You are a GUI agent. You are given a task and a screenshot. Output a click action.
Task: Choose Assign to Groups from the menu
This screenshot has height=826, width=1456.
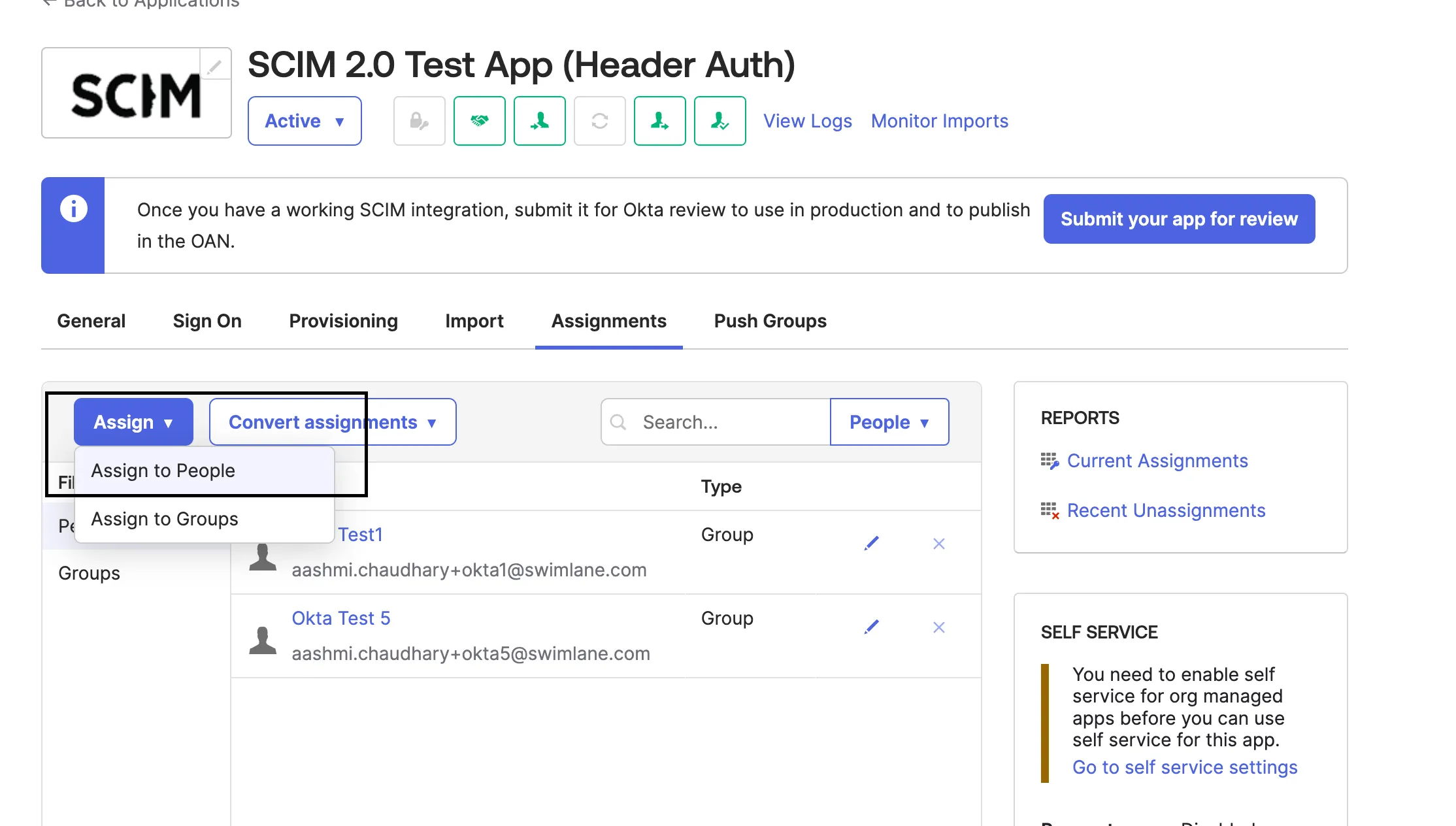click(205, 519)
